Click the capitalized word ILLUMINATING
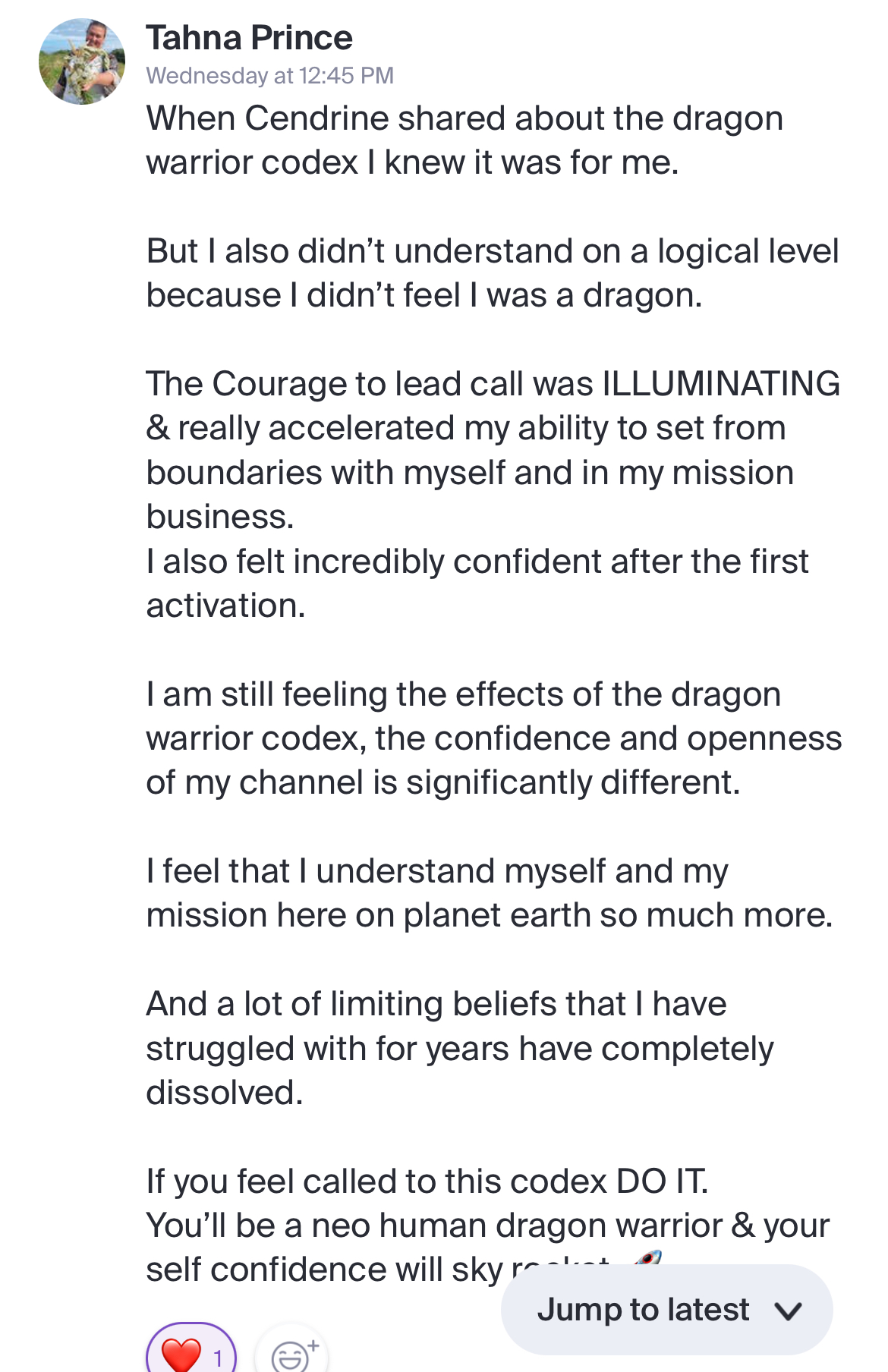Screen dimensions: 888x1372 click(720, 384)
